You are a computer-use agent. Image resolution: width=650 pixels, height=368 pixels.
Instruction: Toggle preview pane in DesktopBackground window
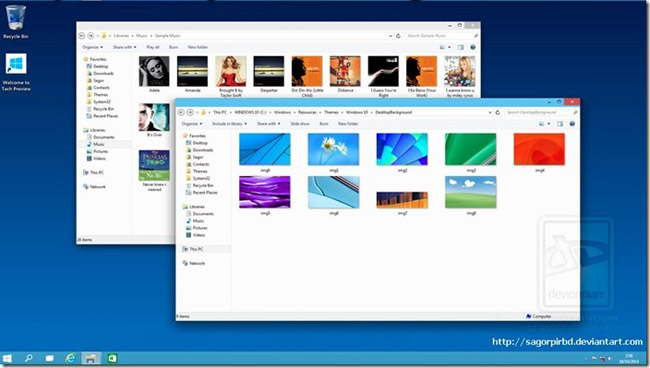pyautogui.click(x=560, y=124)
